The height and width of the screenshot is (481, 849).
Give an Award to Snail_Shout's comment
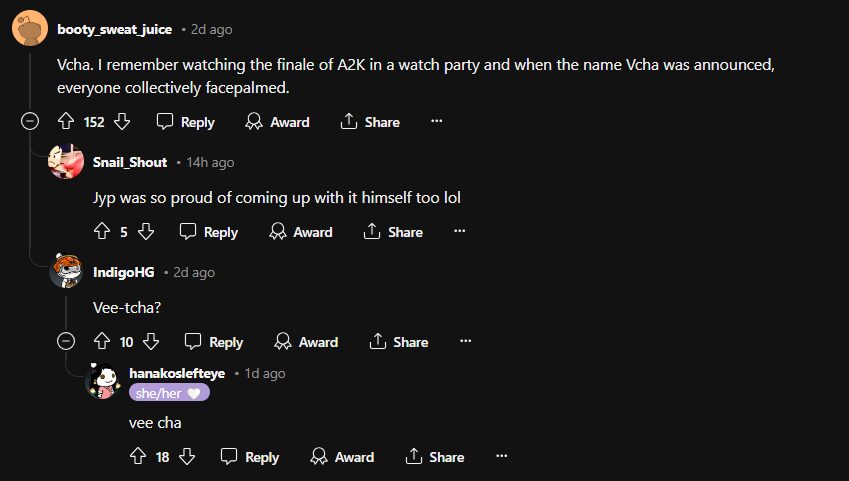click(x=301, y=232)
